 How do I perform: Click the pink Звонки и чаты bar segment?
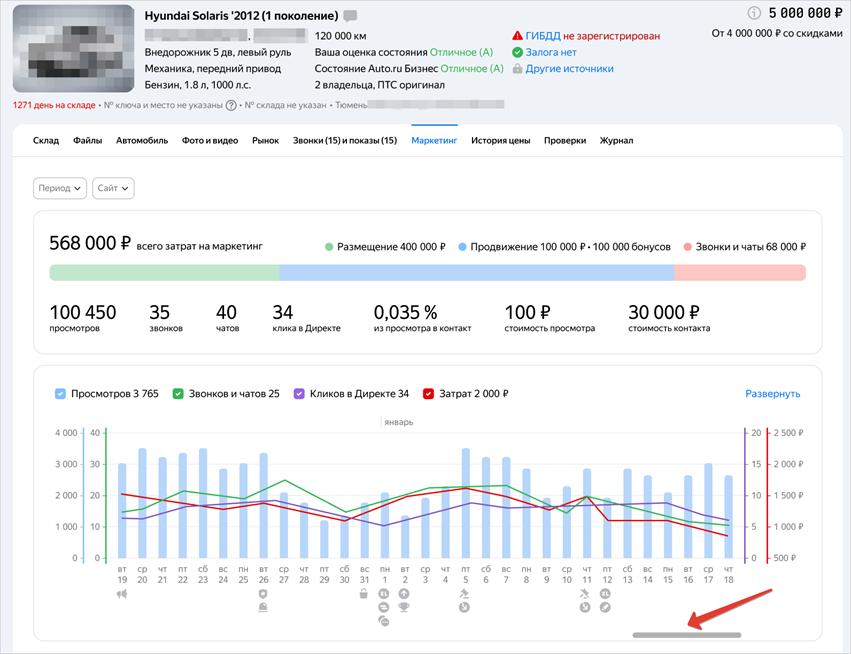tap(740, 272)
